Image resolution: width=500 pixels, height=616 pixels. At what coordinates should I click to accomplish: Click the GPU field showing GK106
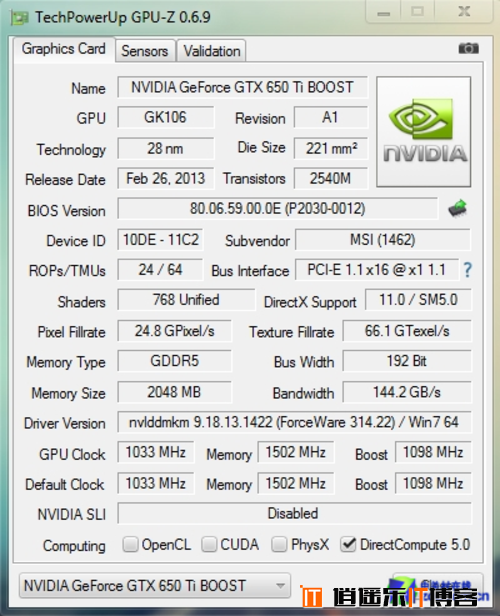pos(166,117)
